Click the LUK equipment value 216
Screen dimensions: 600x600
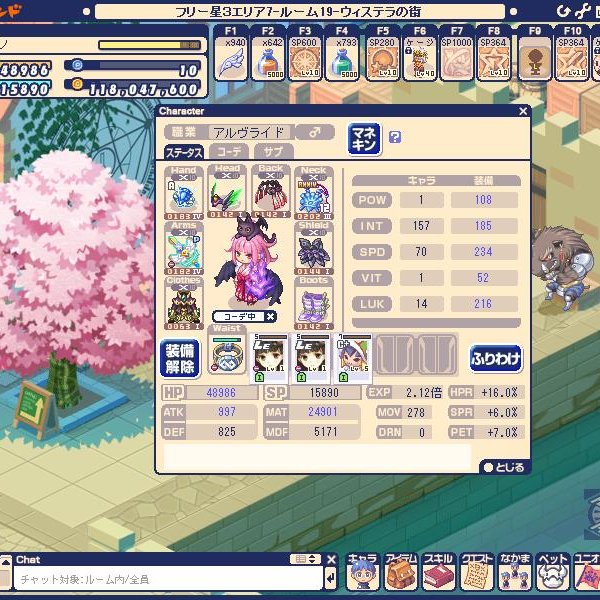pyautogui.click(x=484, y=304)
